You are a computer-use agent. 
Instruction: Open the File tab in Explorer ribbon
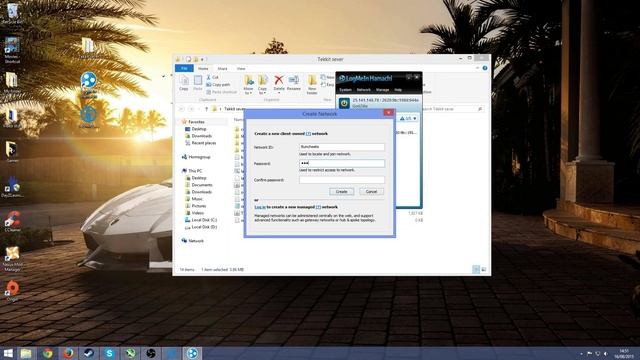click(x=184, y=68)
